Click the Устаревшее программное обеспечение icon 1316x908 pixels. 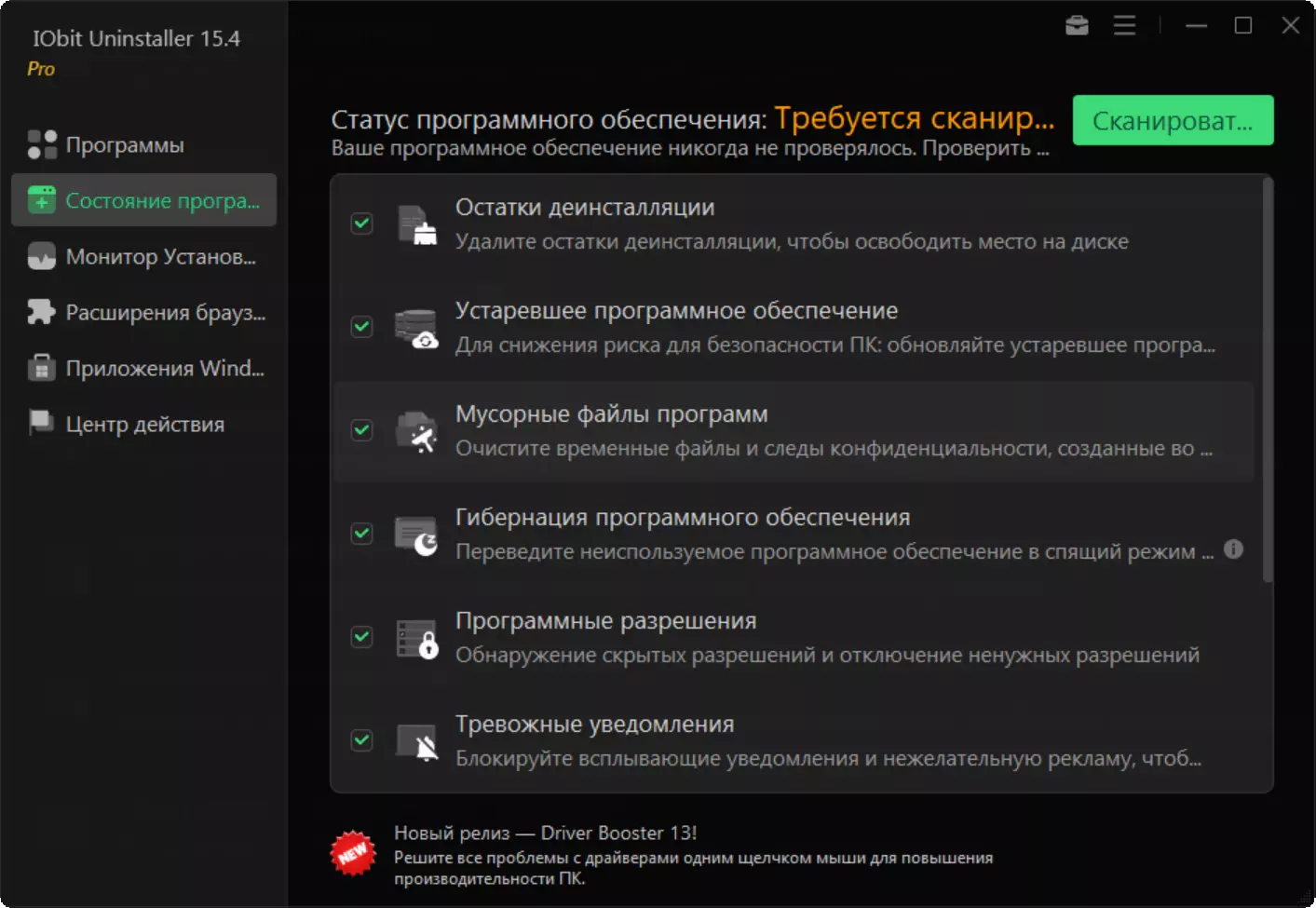click(x=416, y=328)
